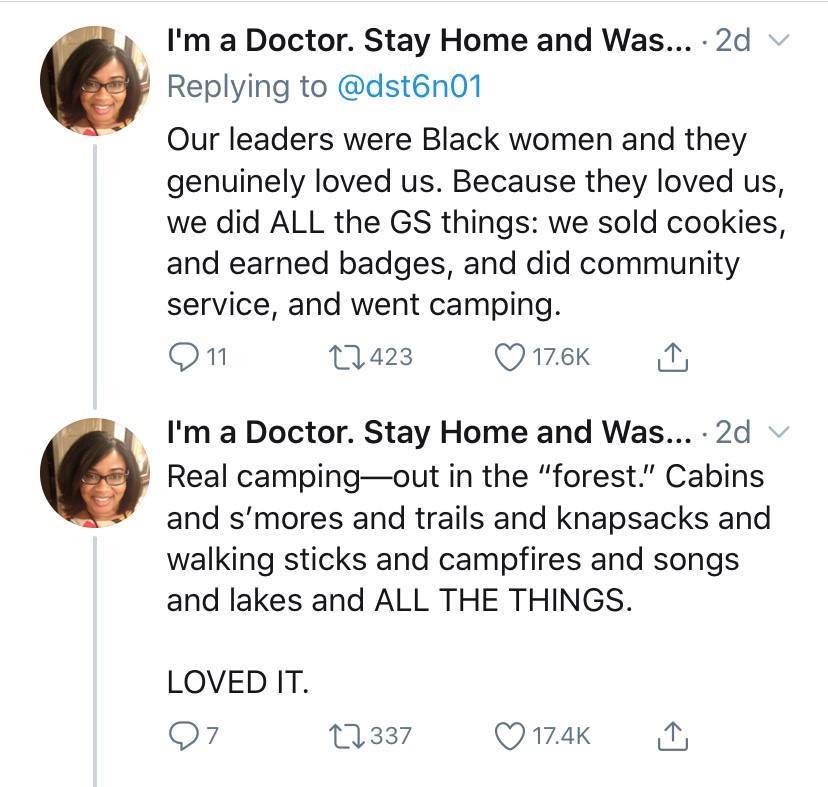828x787 pixels.
Task: Click the second tweet's 2d timestamp
Action: 733,432
